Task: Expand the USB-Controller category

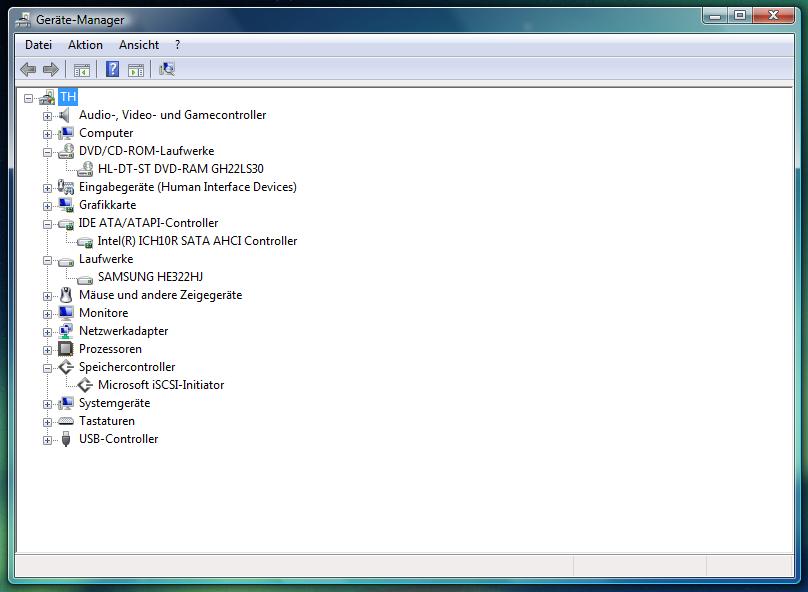Action: click(x=47, y=441)
